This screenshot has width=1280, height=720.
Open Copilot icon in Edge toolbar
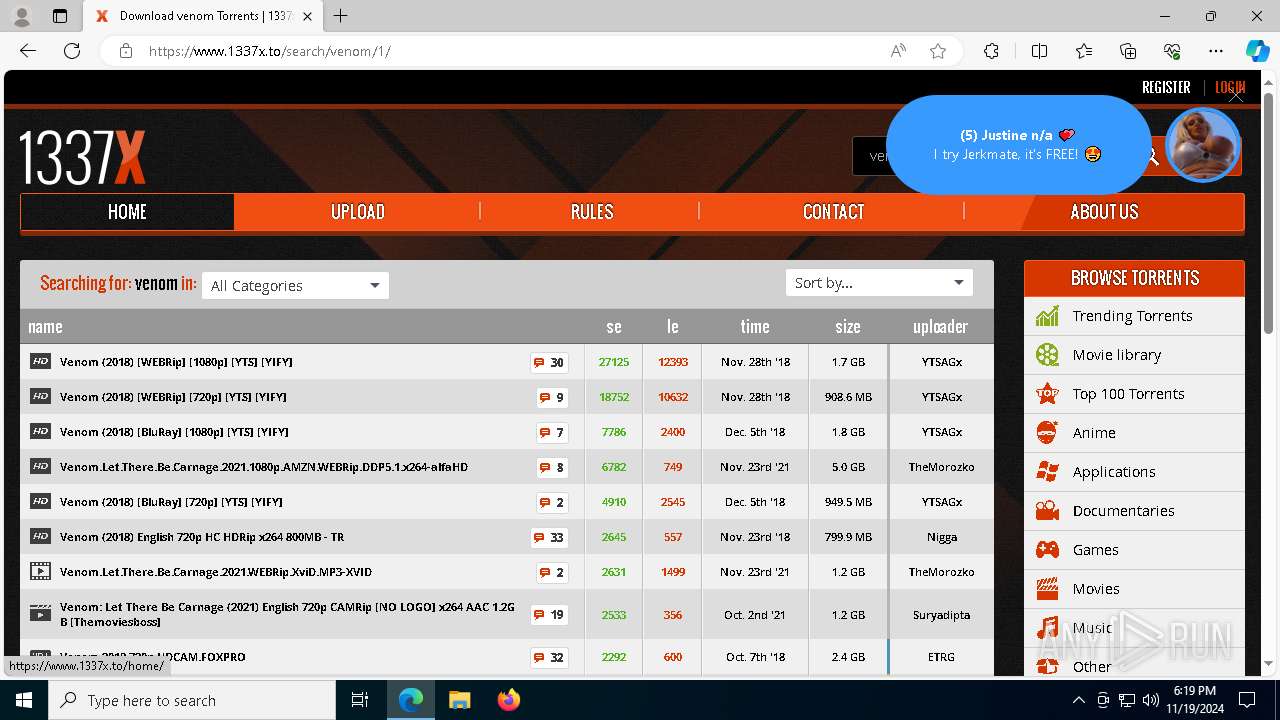(1257, 51)
